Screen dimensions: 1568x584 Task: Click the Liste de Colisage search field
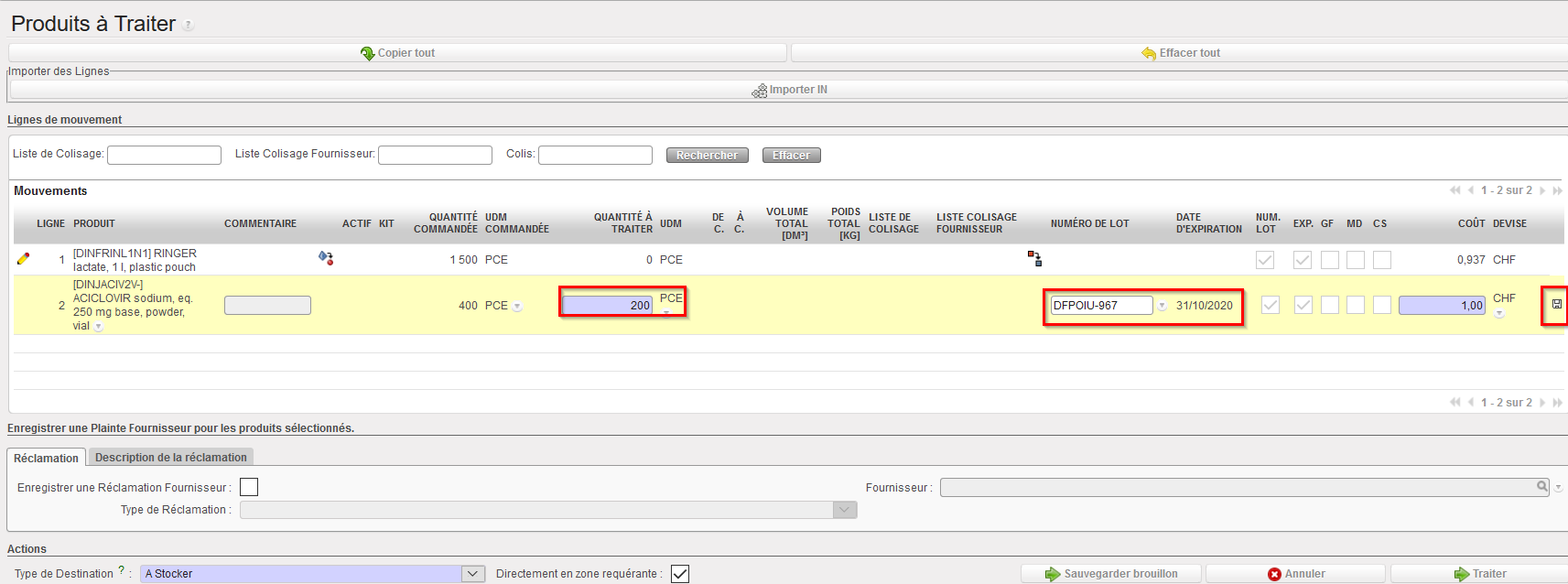[x=164, y=155]
